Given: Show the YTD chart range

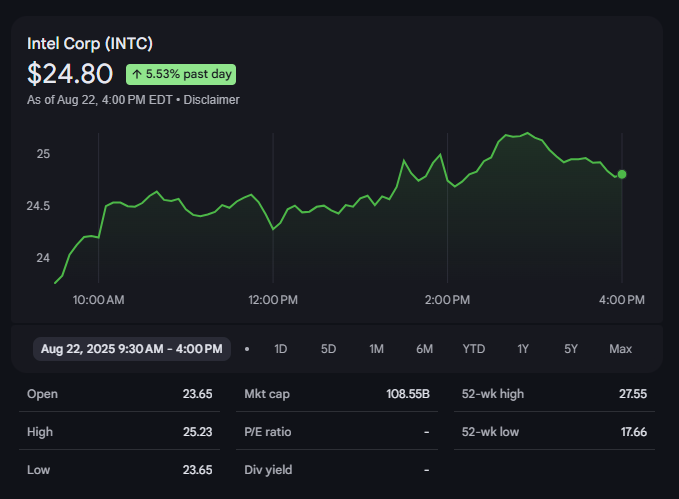Looking at the screenshot, I should [474, 349].
